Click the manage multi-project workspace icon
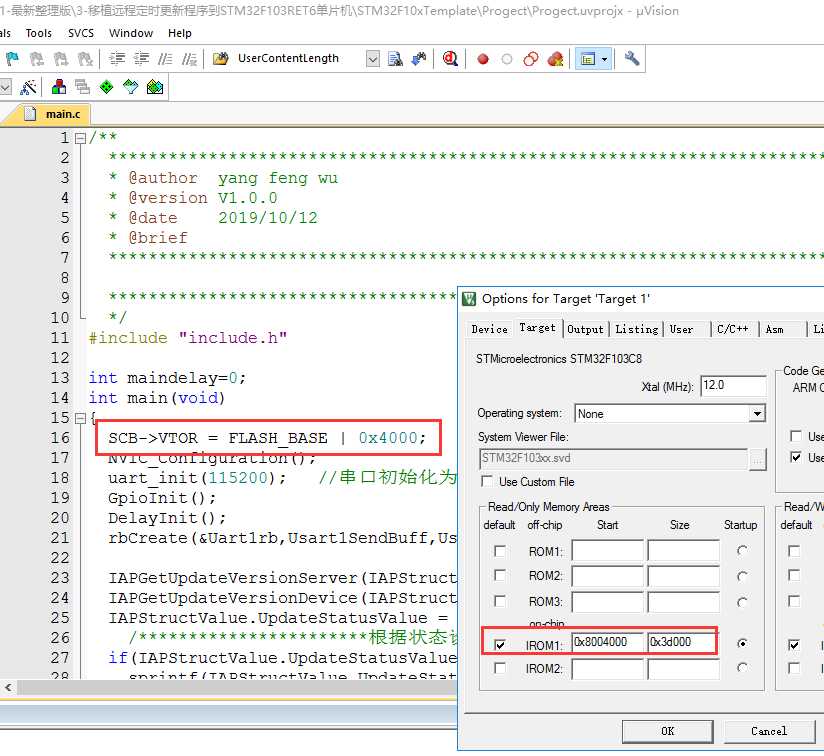The image size is (824, 756). point(83,87)
